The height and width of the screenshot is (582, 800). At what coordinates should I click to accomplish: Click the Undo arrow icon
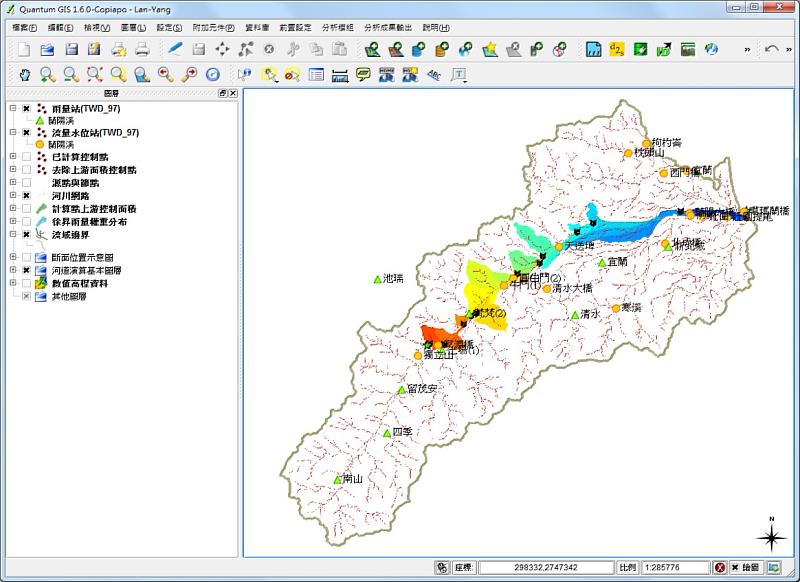(771, 49)
